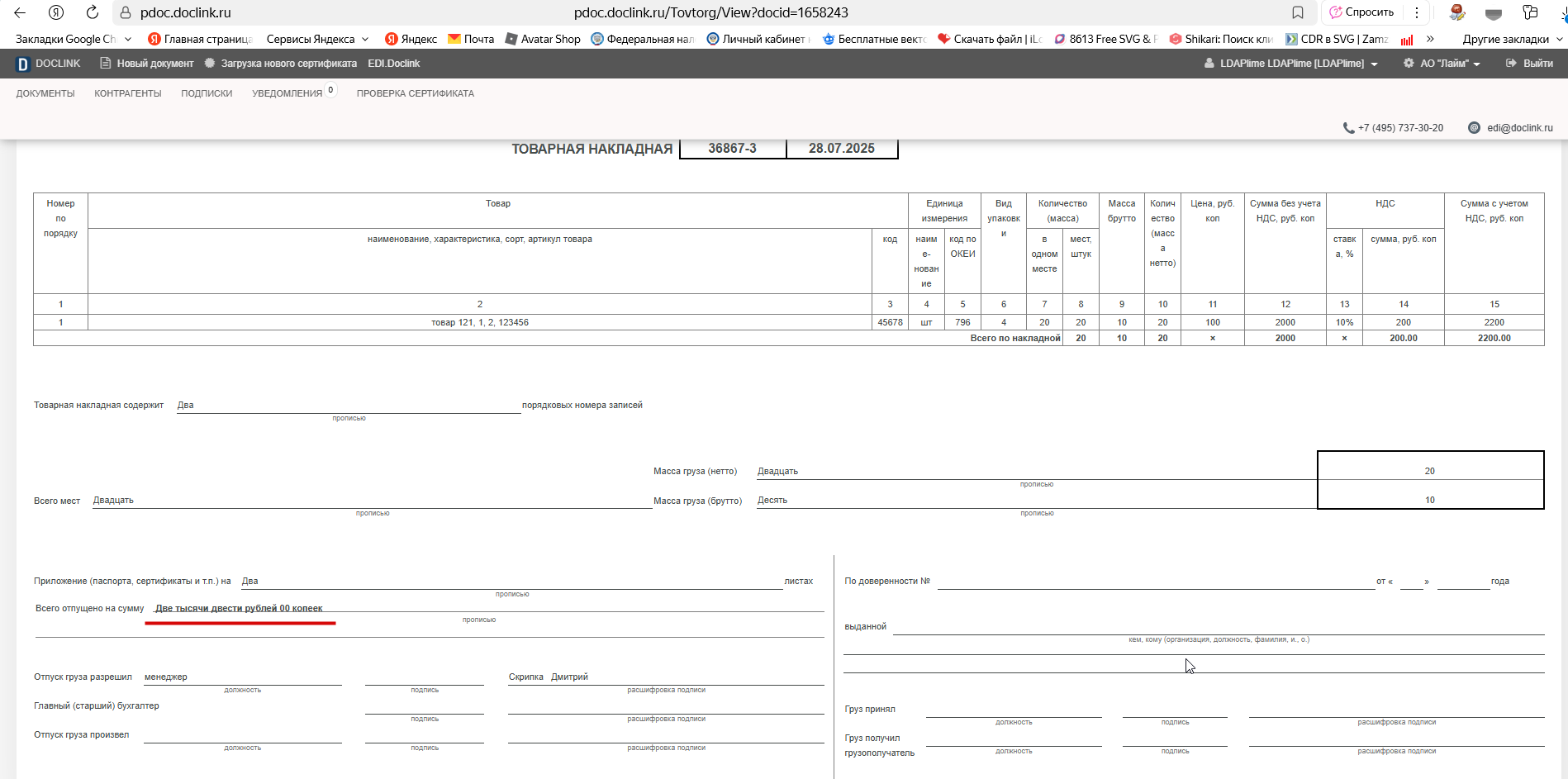Click the notifications count badge 0
The image size is (1568, 779).
point(330,90)
